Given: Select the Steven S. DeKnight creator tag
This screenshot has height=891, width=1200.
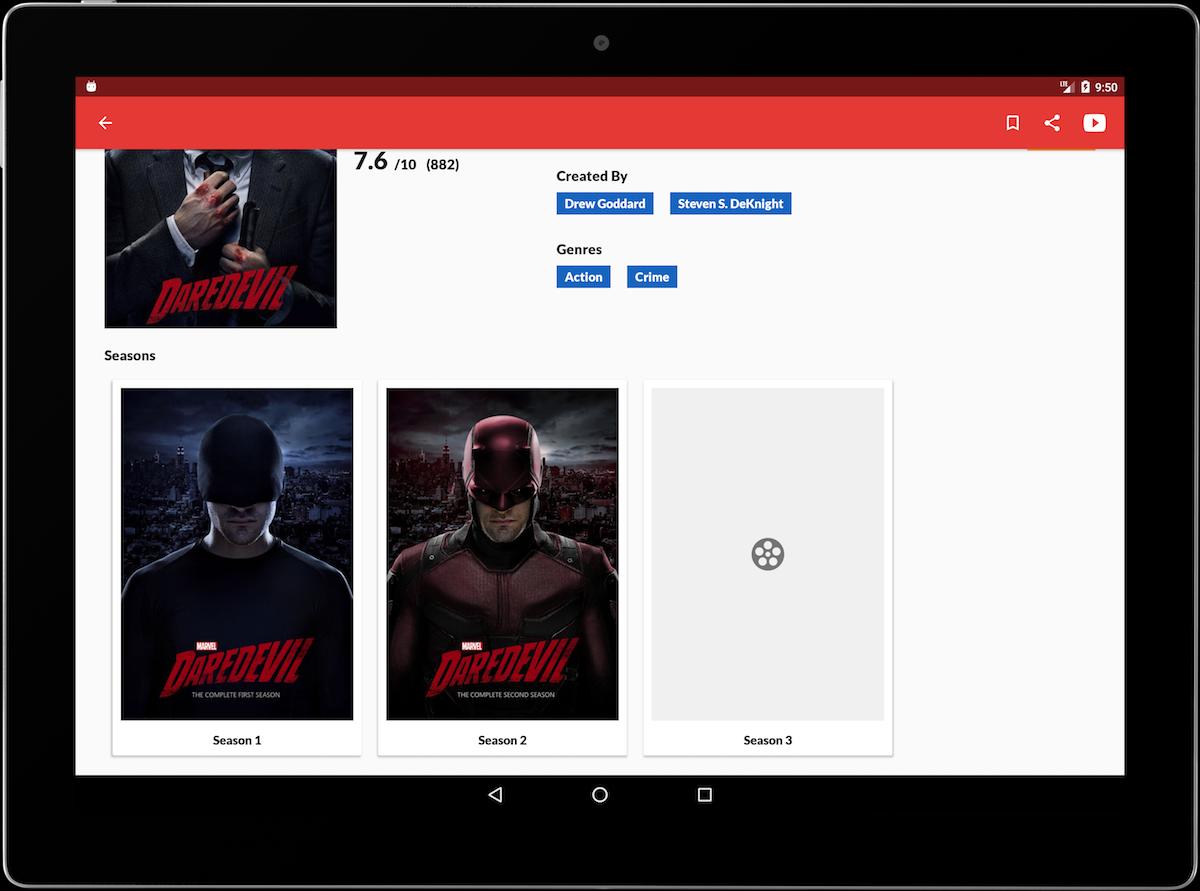Looking at the screenshot, I should [x=730, y=204].
